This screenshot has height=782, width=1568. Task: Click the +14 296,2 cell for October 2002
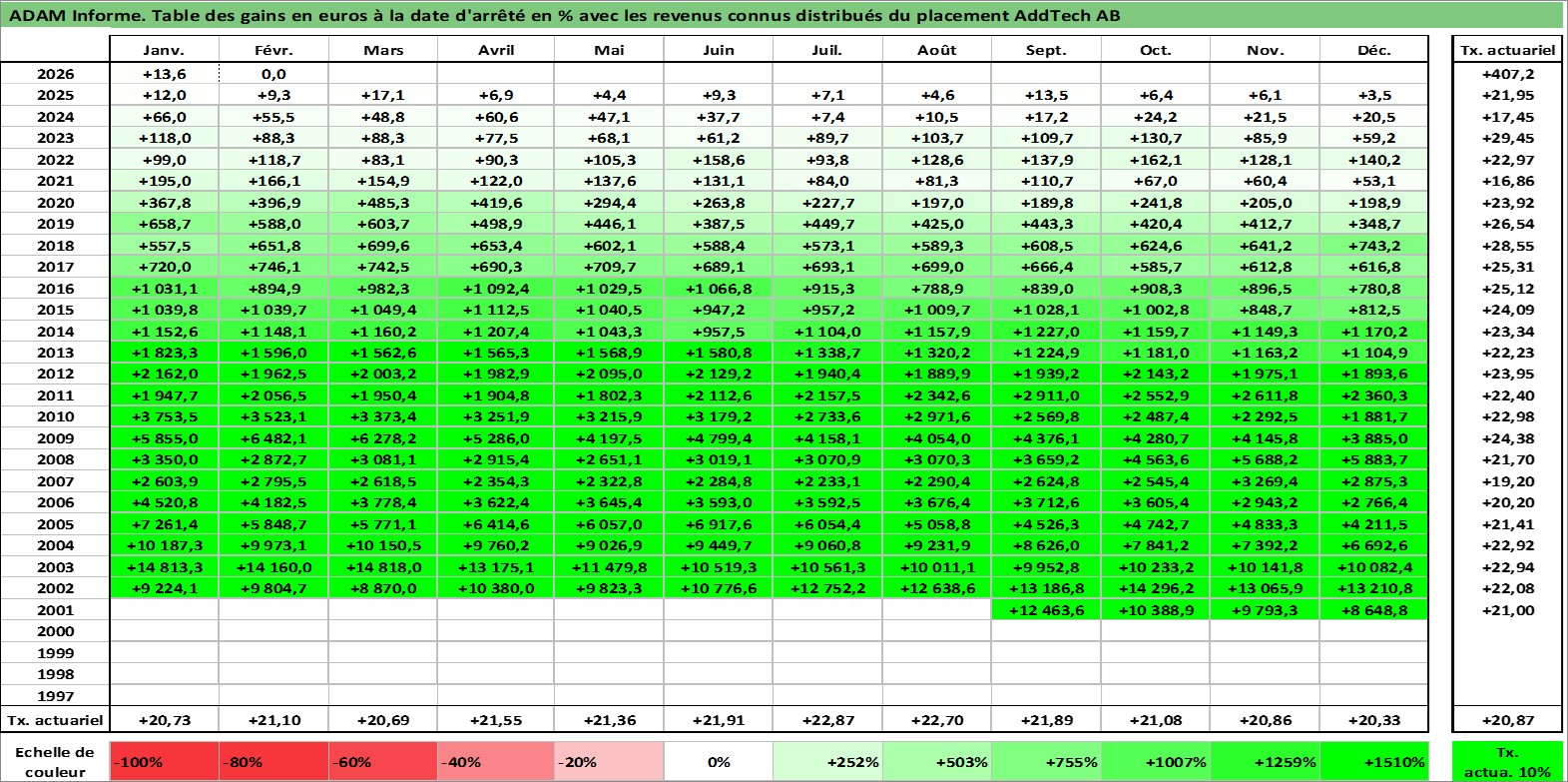1156,588
